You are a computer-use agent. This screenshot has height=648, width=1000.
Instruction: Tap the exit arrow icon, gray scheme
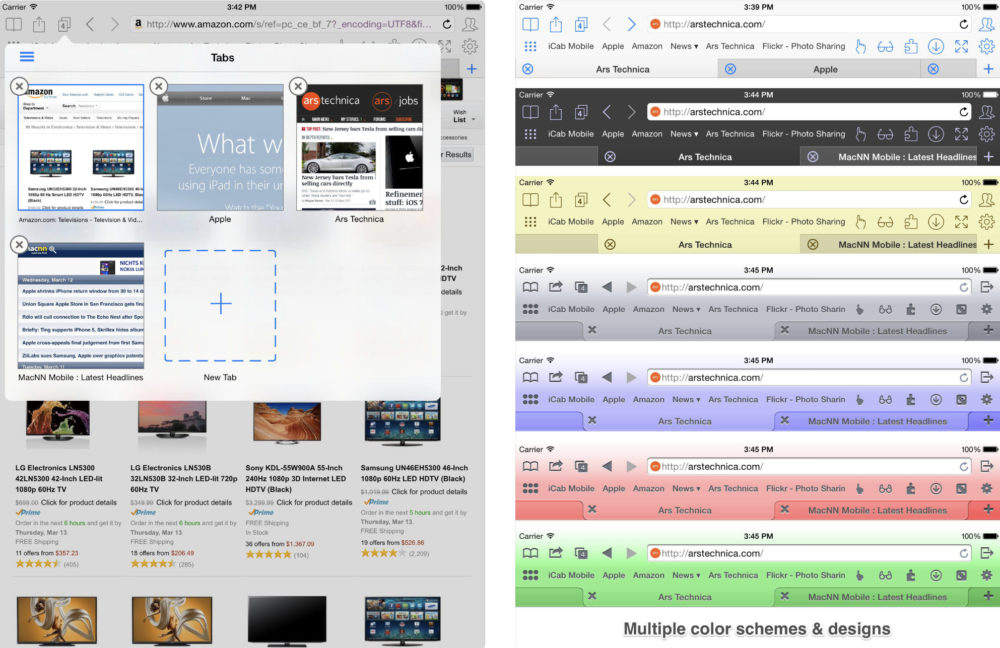point(987,287)
